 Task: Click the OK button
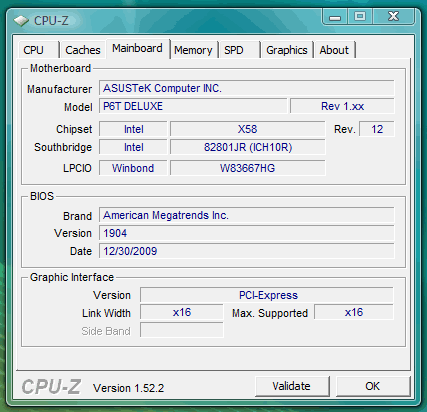click(x=373, y=386)
